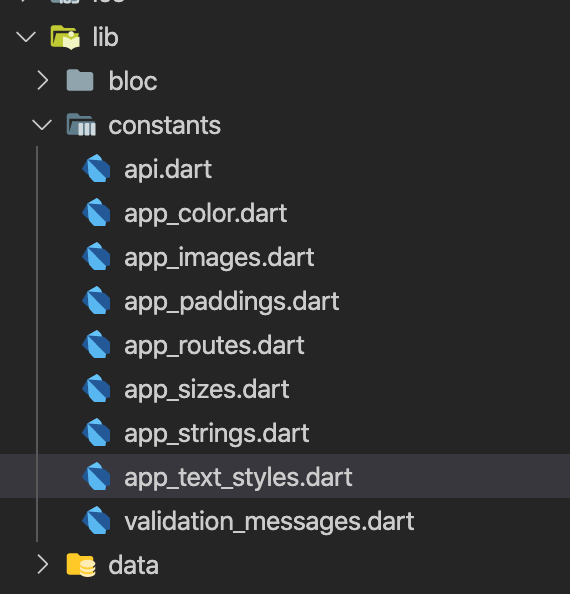The height and width of the screenshot is (594, 570).
Task: Collapse the constants folder chevron
Action: pos(42,125)
